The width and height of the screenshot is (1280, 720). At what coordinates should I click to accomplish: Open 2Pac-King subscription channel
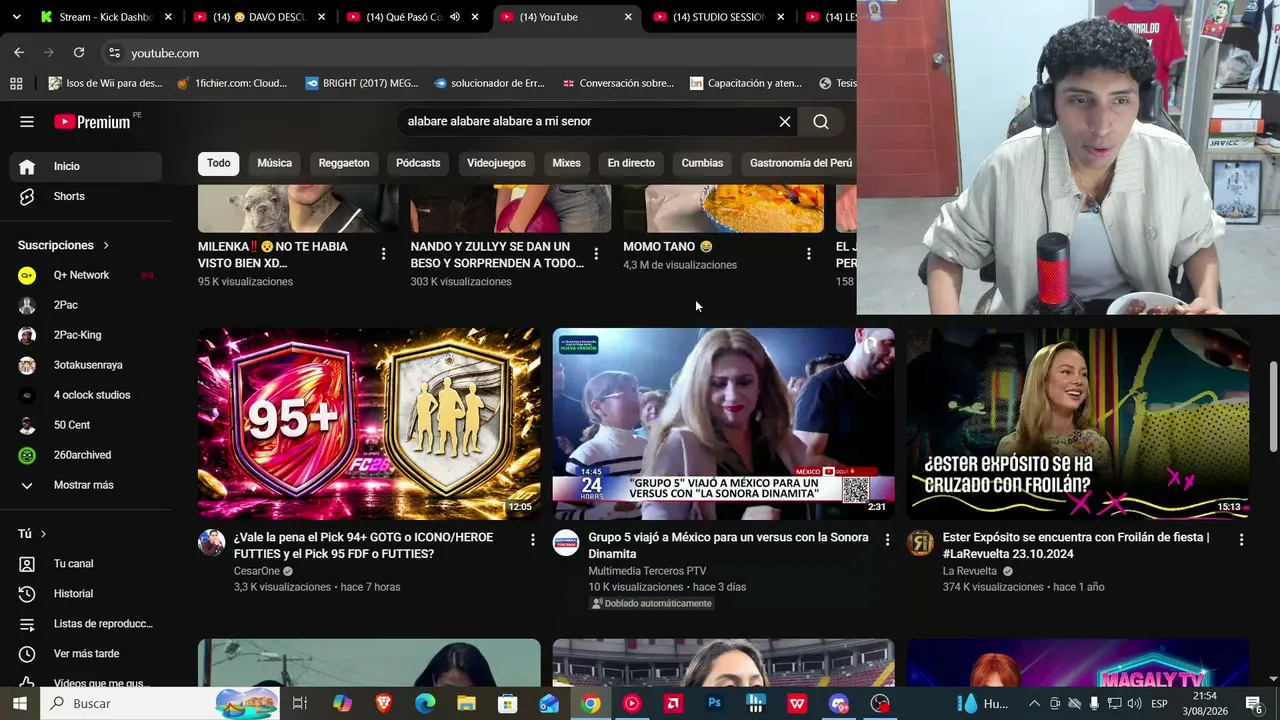tap(85, 335)
